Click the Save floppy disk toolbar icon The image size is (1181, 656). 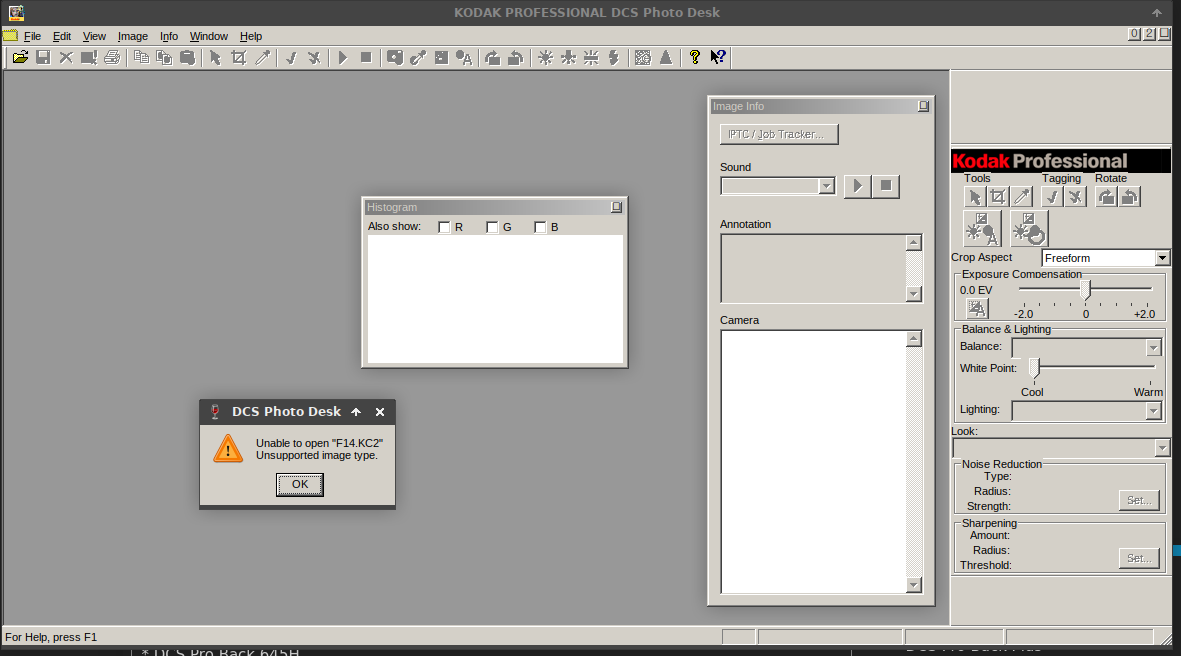click(x=43, y=57)
